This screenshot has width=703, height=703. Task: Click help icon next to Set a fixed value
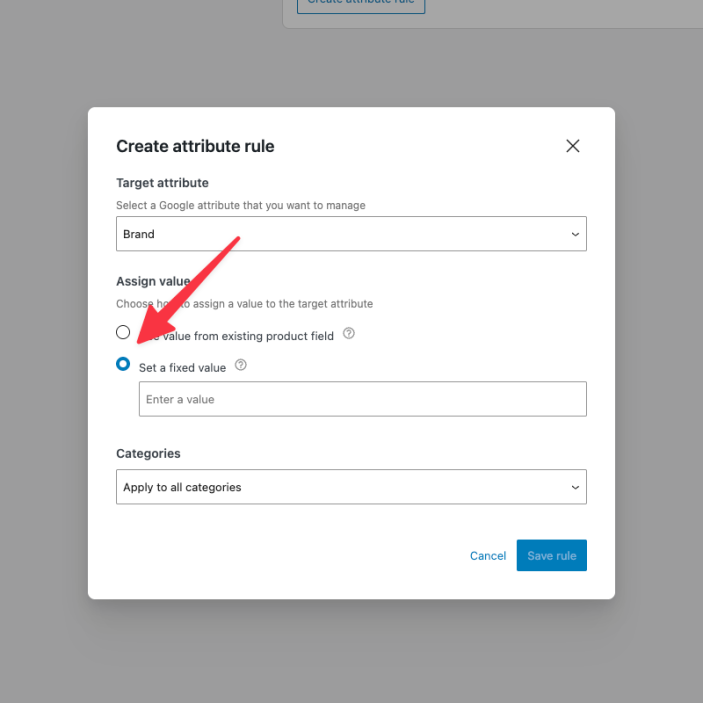[x=241, y=366]
